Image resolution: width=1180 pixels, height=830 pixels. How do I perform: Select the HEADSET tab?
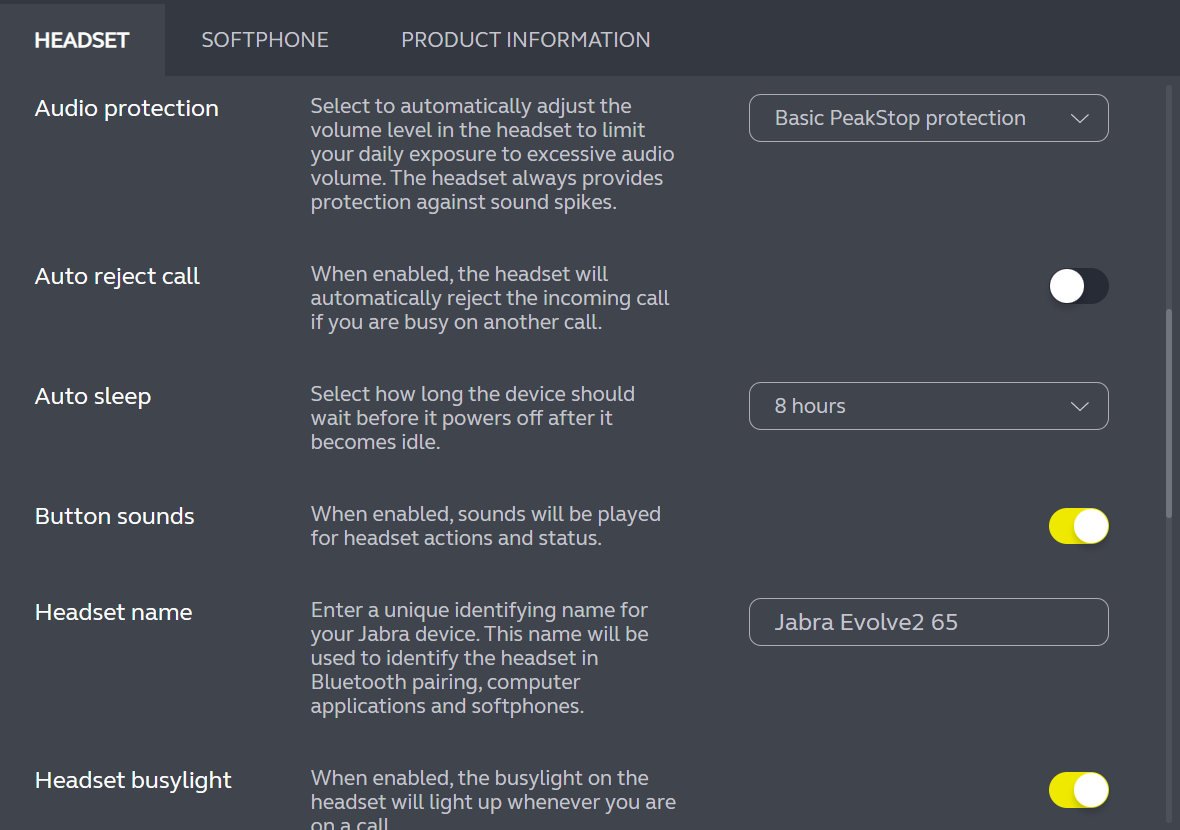[82, 40]
